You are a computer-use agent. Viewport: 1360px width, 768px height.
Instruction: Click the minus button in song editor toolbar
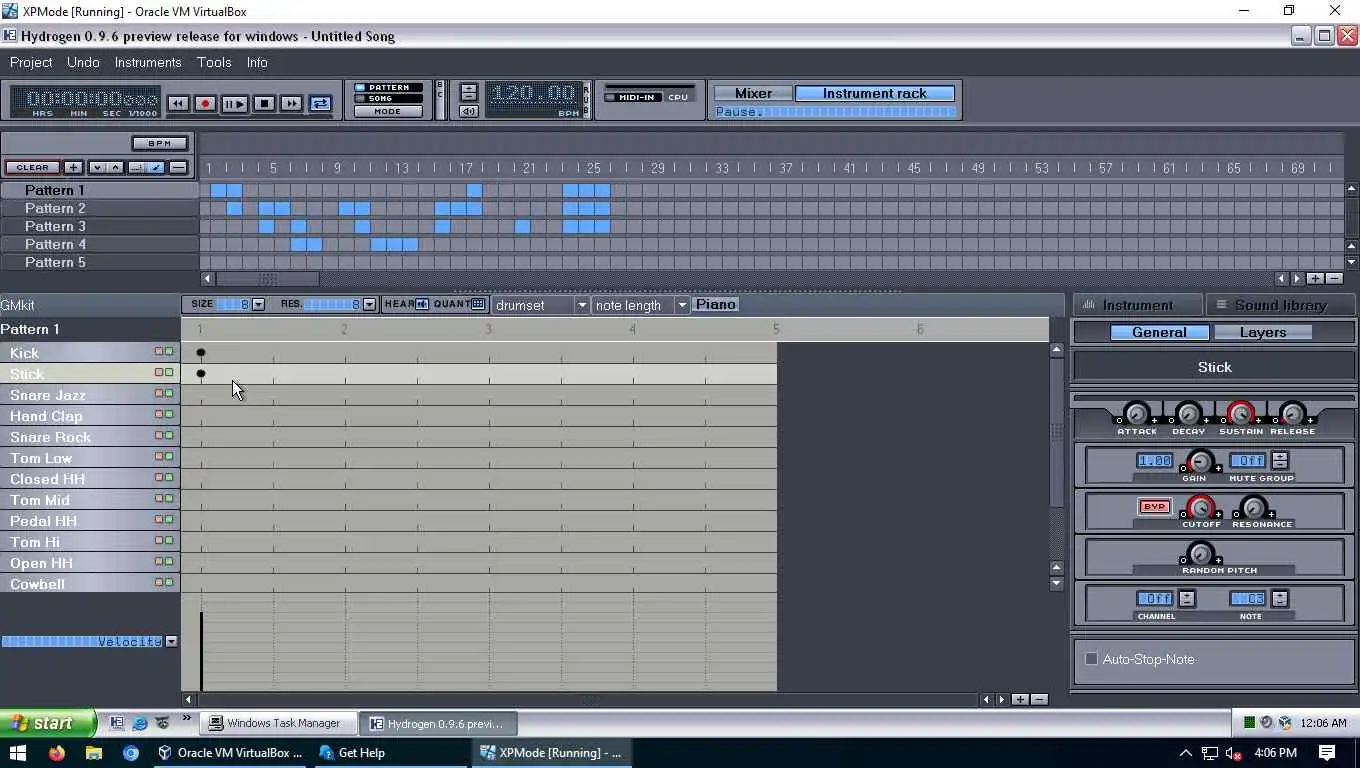pyautogui.click(x=178, y=167)
